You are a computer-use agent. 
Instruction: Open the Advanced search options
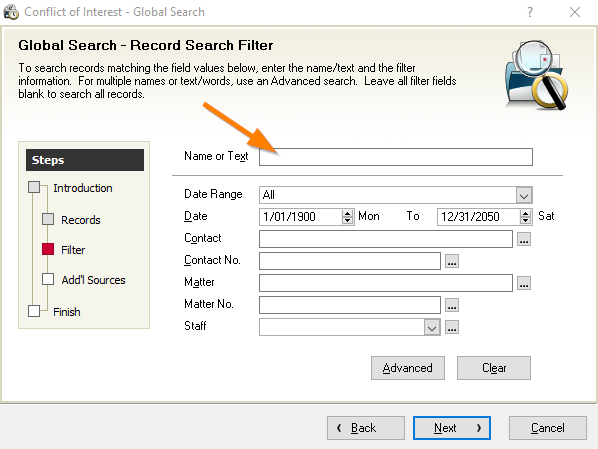pos(408,368)
